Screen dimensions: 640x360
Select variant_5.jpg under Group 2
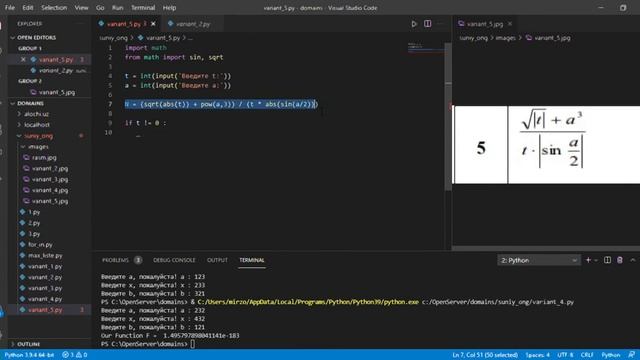pos(57,92)
